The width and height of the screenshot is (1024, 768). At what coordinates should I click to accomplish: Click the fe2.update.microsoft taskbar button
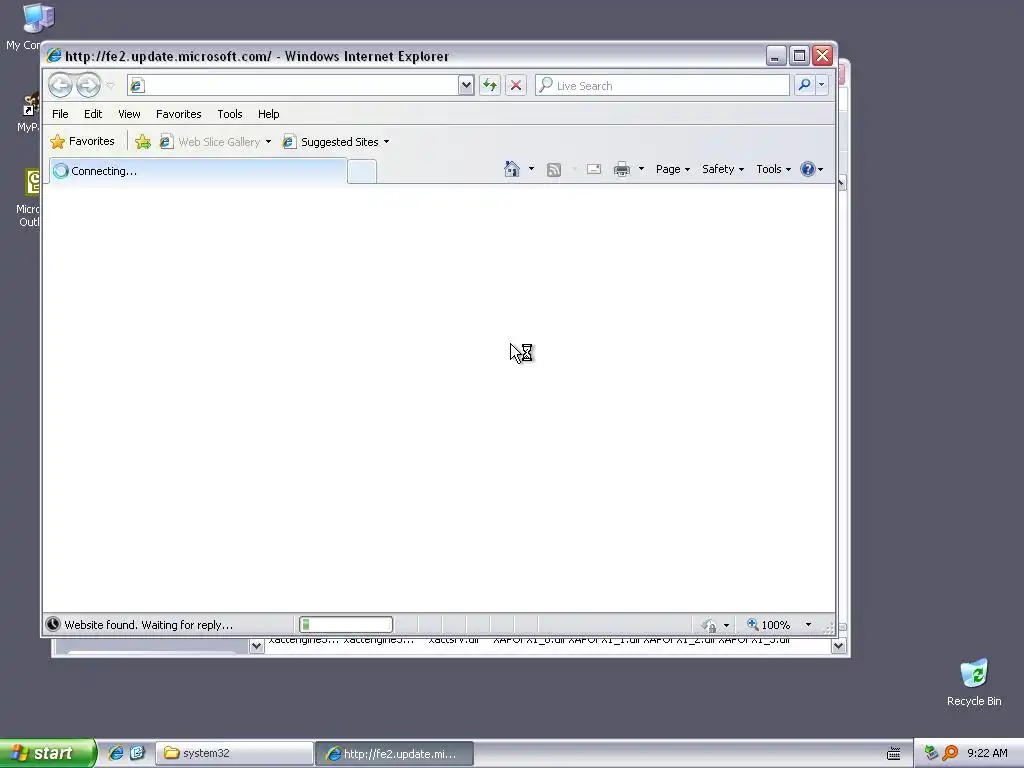tap(394, 753)
